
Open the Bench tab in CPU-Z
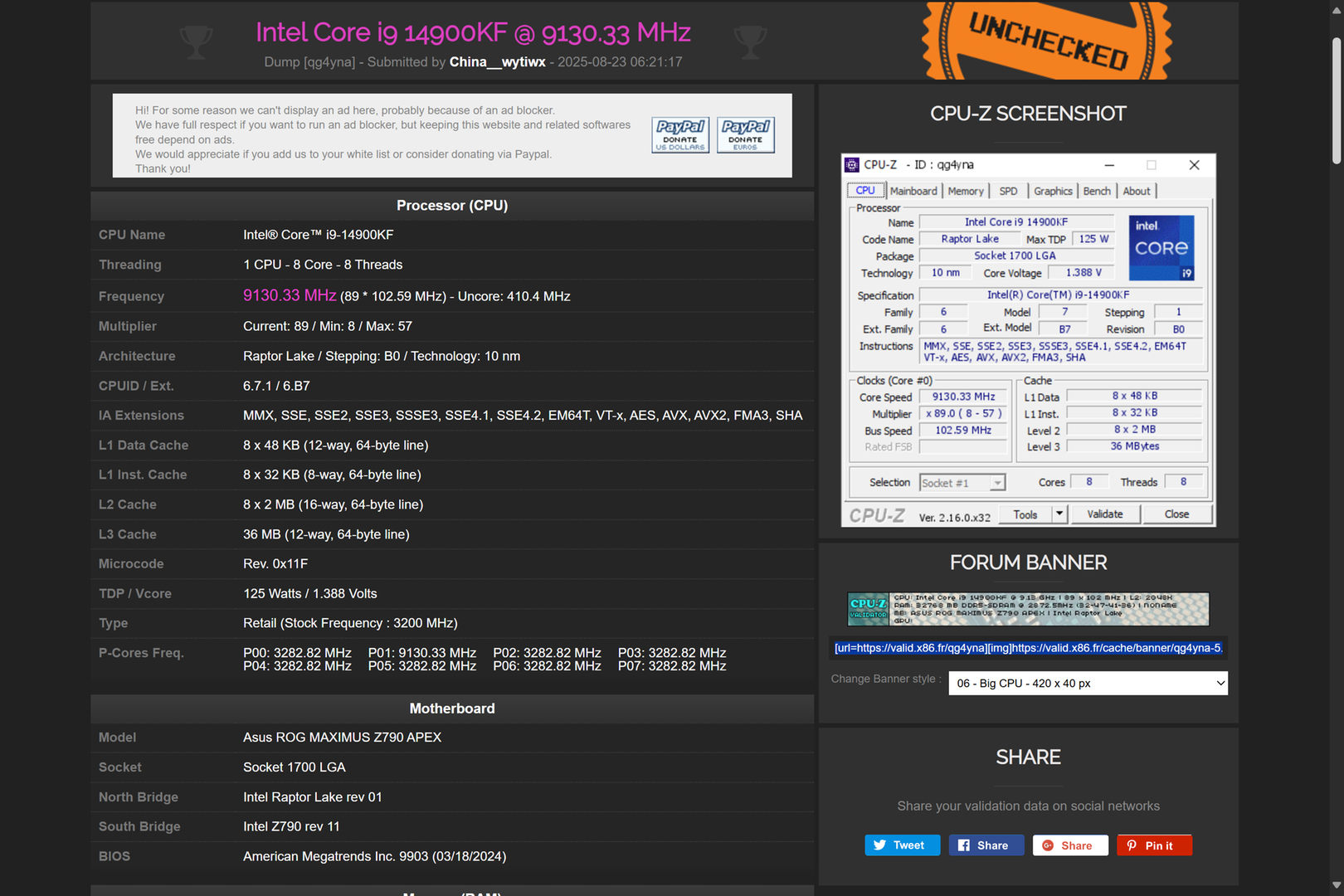1097,191
